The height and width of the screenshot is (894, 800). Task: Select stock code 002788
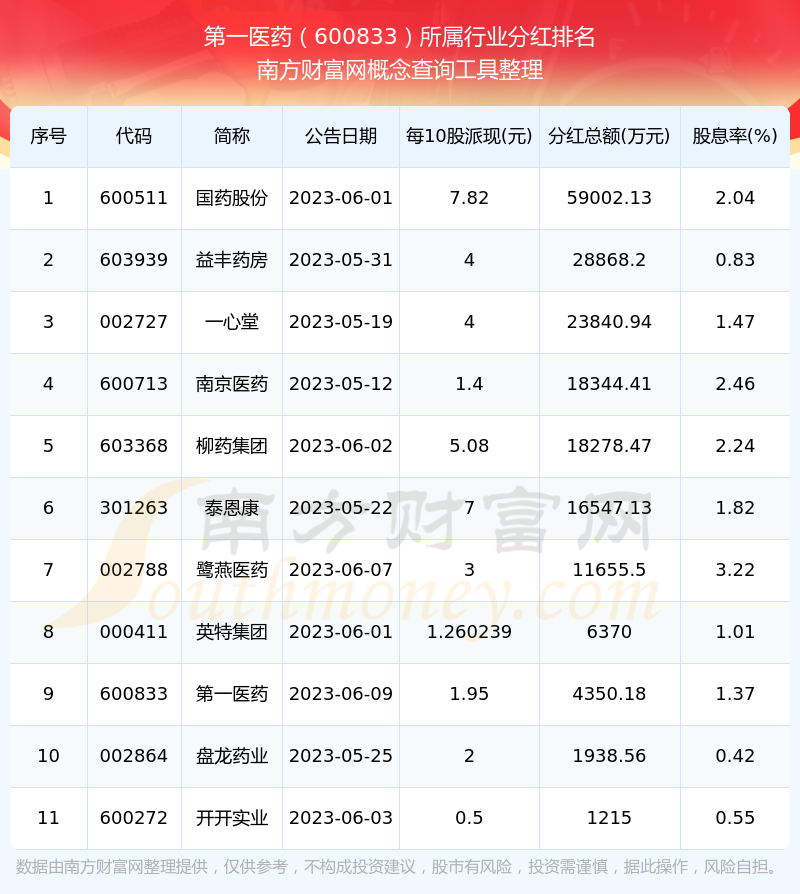coord(134,570)
